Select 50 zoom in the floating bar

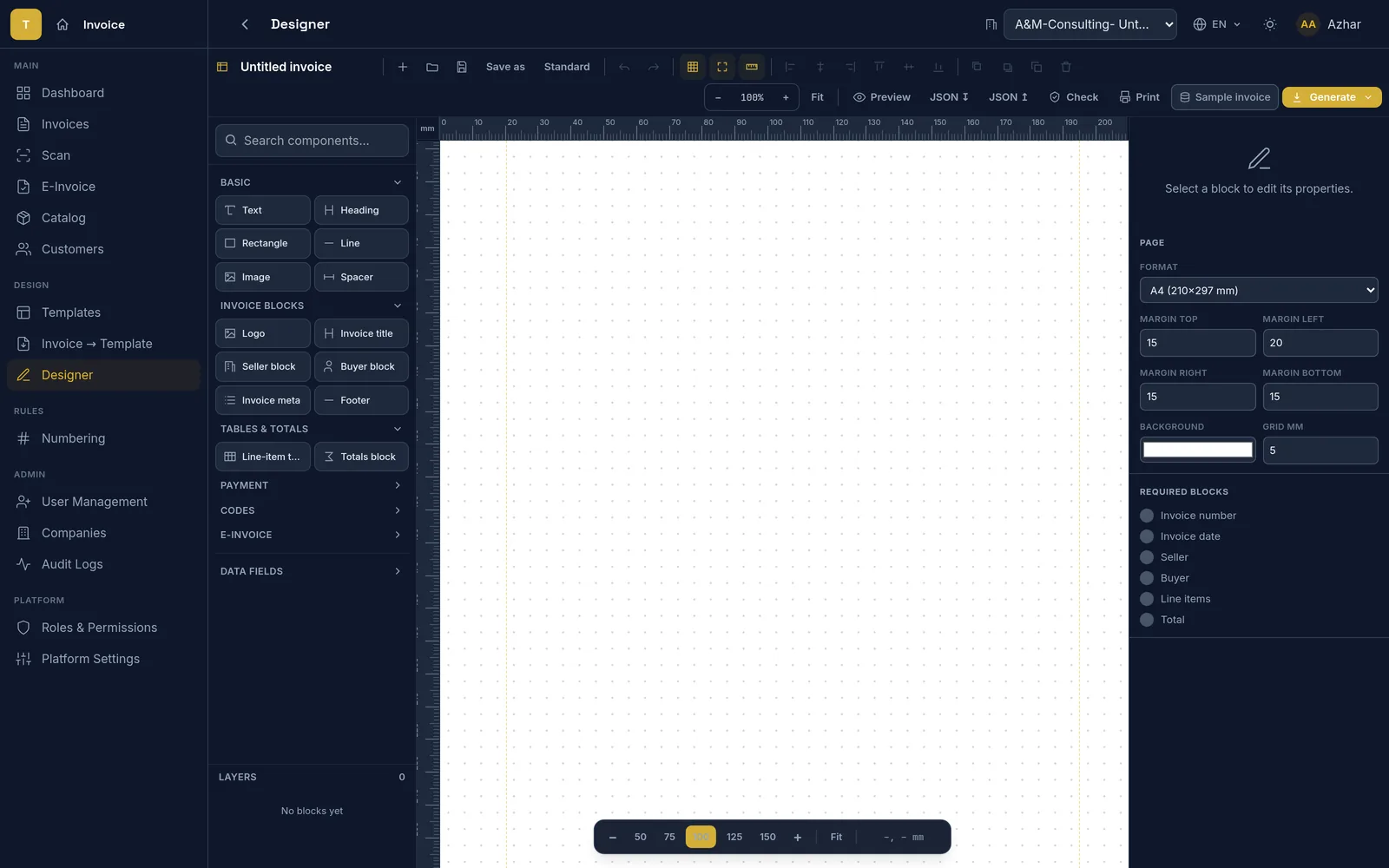coord(641,837)
